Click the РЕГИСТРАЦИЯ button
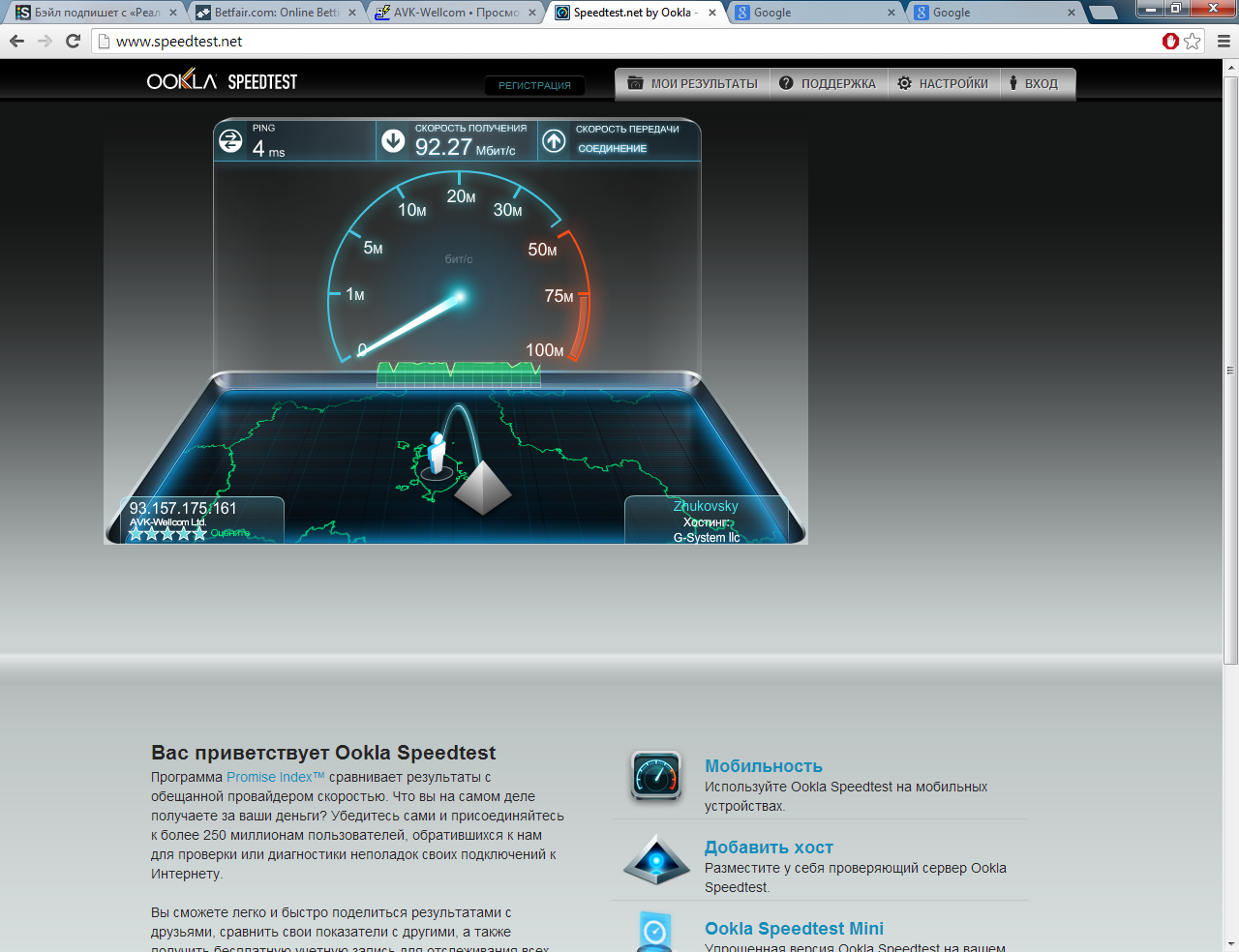This screenshot has width=1239, height=952. tap(534, 85)
